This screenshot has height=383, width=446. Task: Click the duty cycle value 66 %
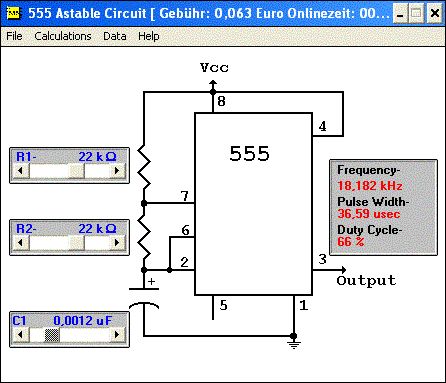tap(350, 241)
